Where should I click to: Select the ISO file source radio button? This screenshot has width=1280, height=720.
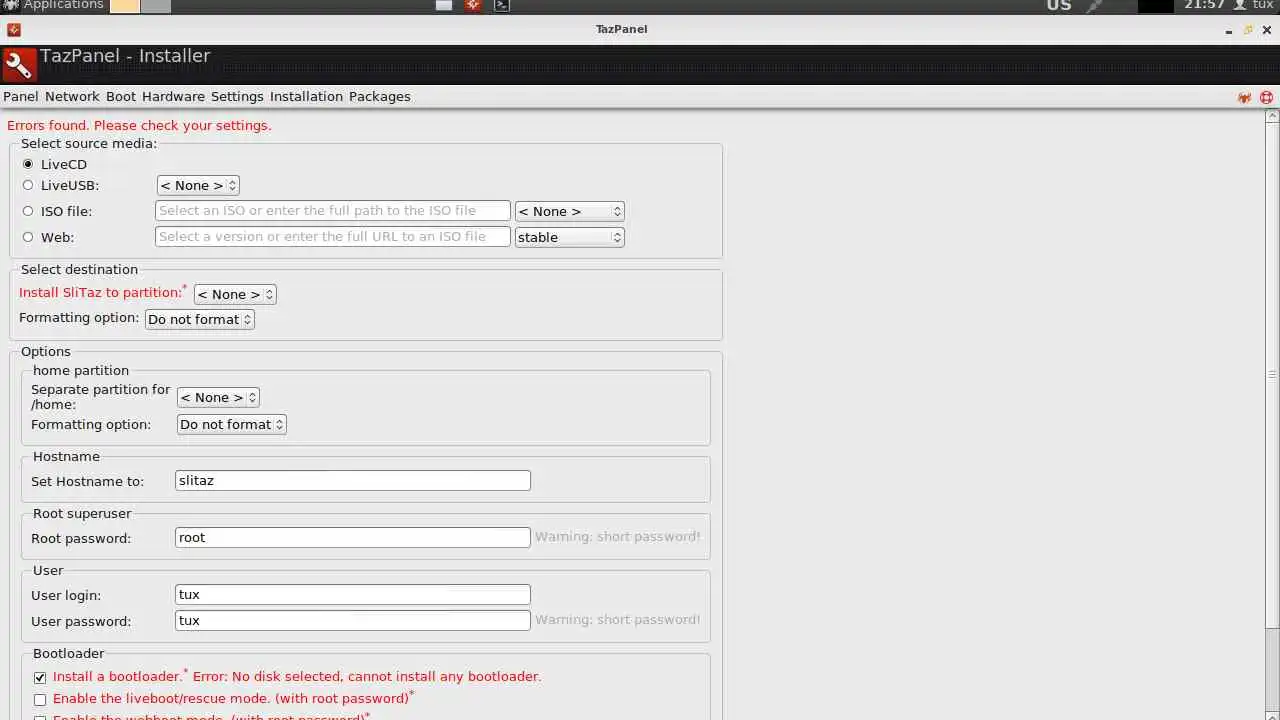pyautogui.click(x=28, y=211)
